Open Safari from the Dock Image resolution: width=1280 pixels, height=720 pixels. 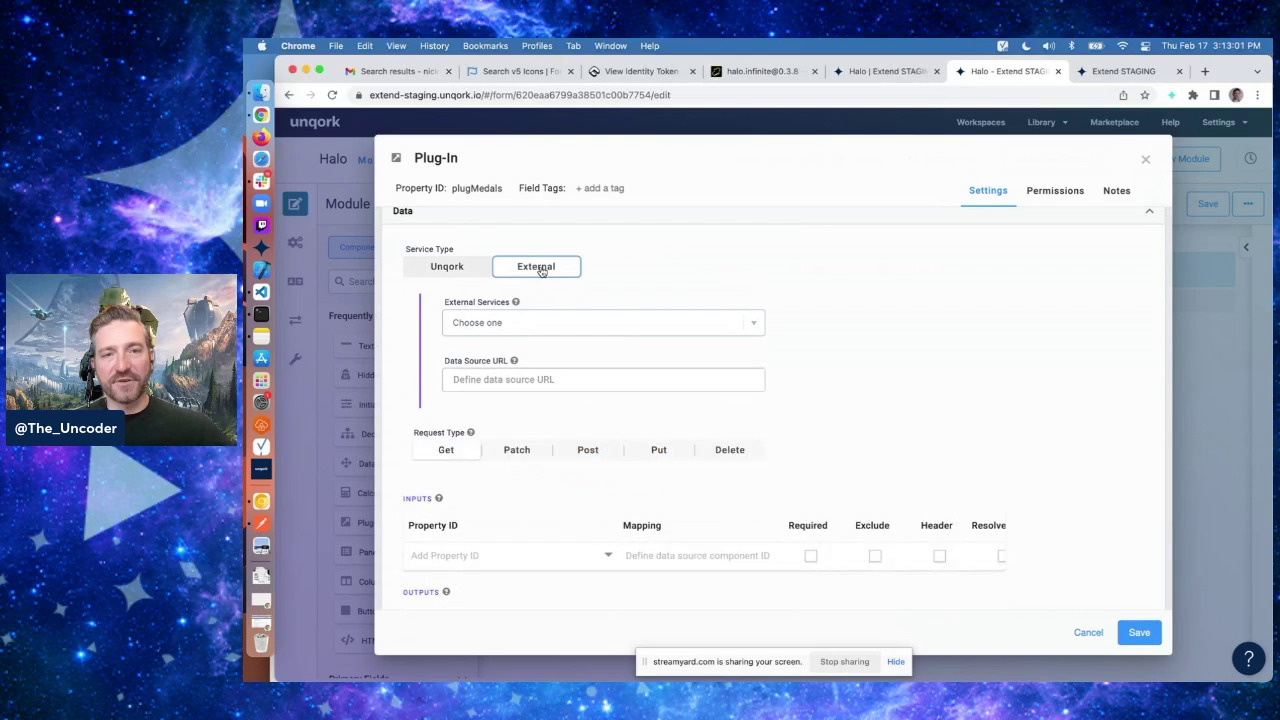coord(261,159)
